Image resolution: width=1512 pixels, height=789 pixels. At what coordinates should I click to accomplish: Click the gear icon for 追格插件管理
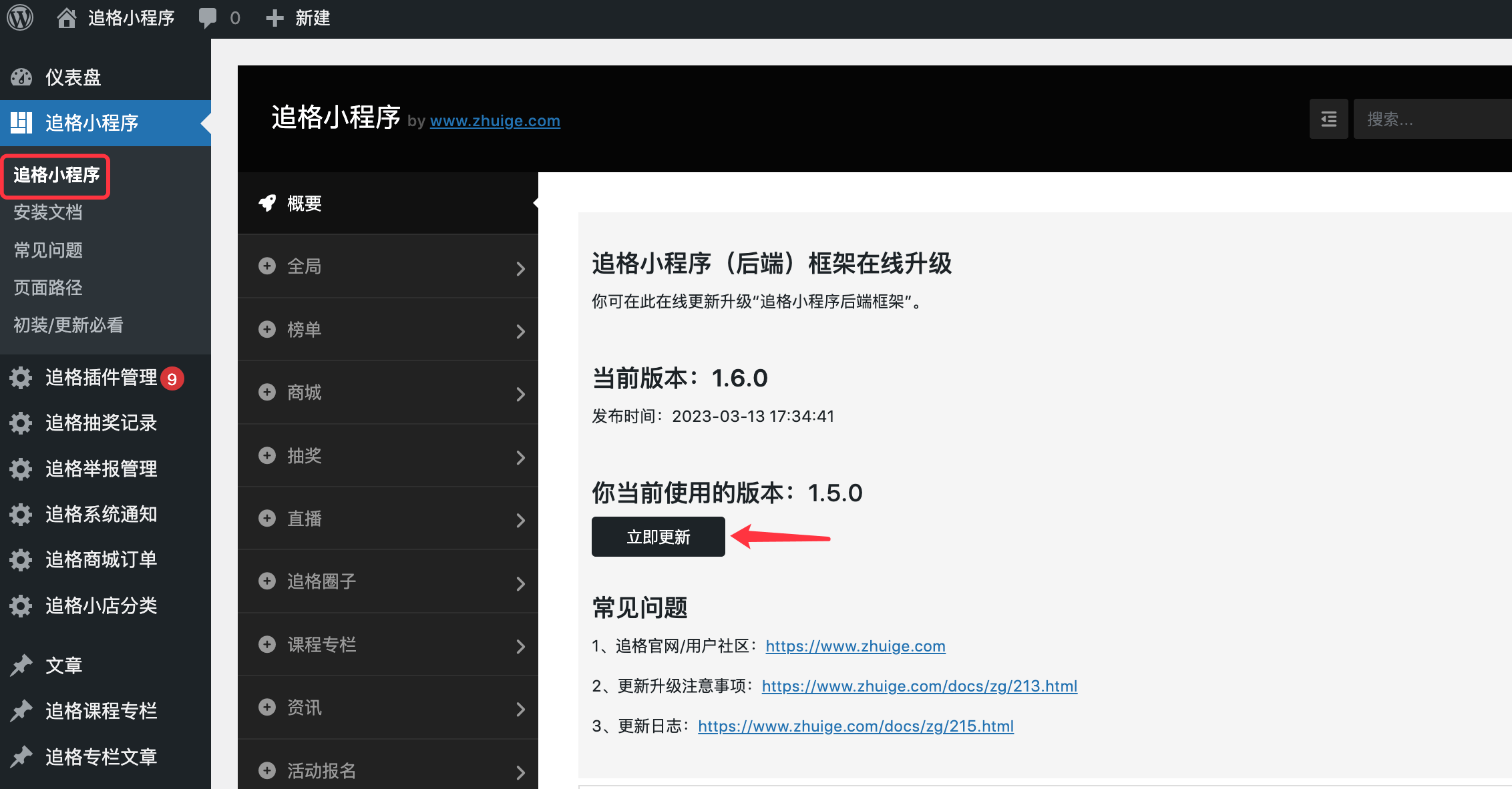point(21,378)
